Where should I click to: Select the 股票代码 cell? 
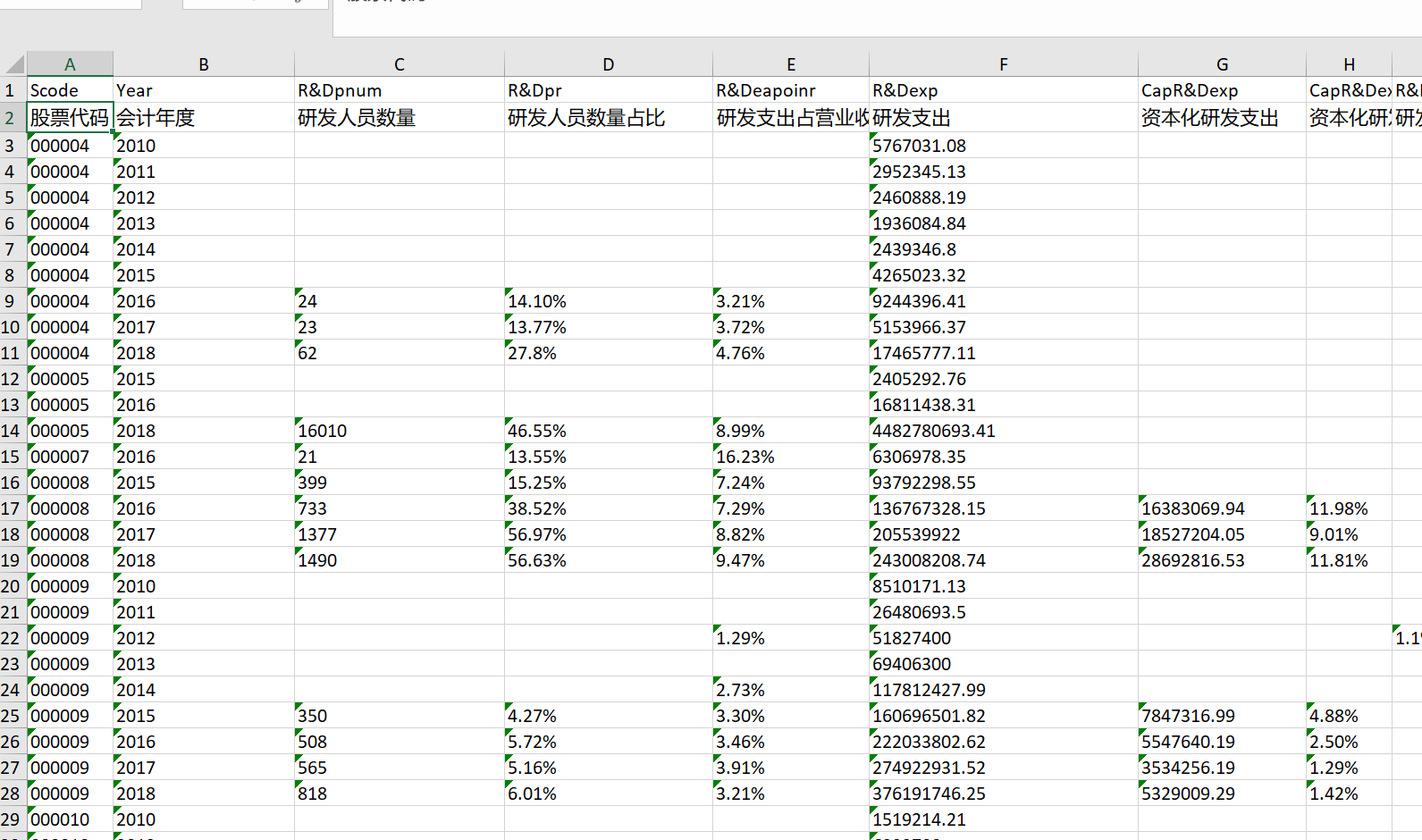coord(70,118)
